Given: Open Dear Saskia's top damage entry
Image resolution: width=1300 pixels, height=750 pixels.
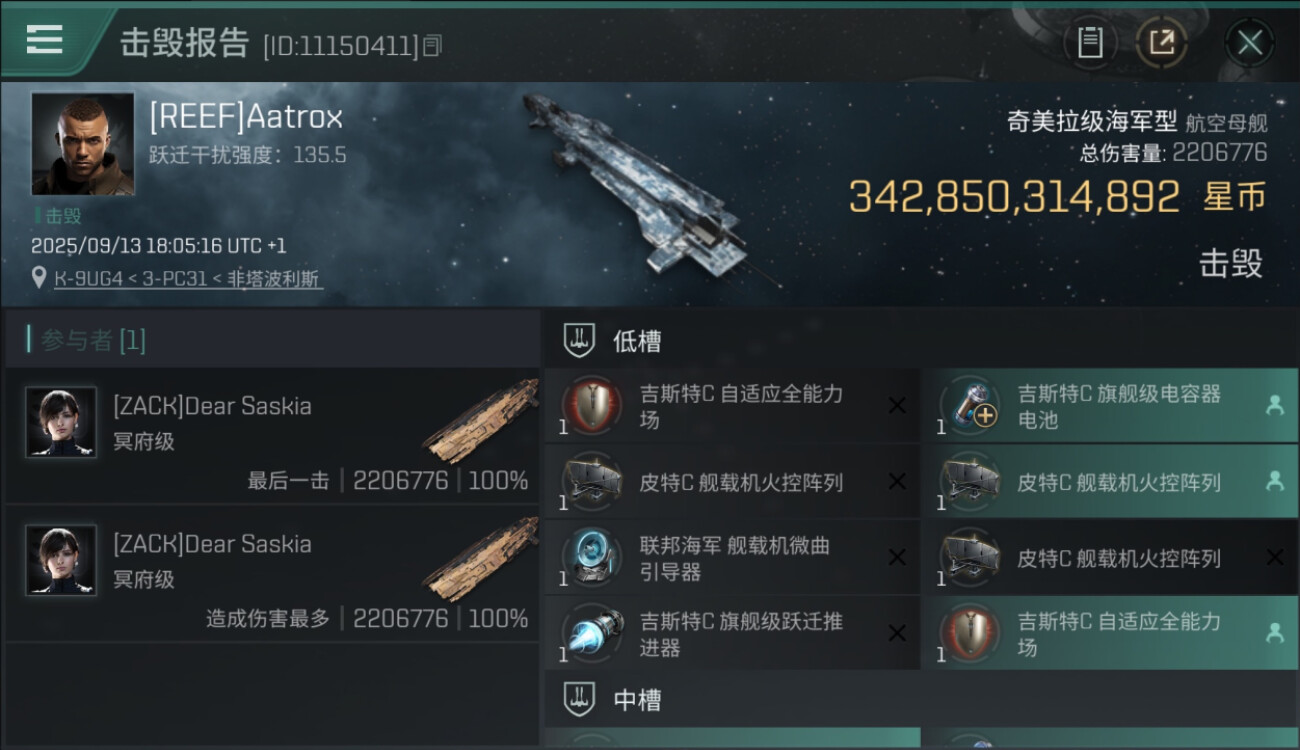Looking at the screenshot, I should click(x=272, y=573).
